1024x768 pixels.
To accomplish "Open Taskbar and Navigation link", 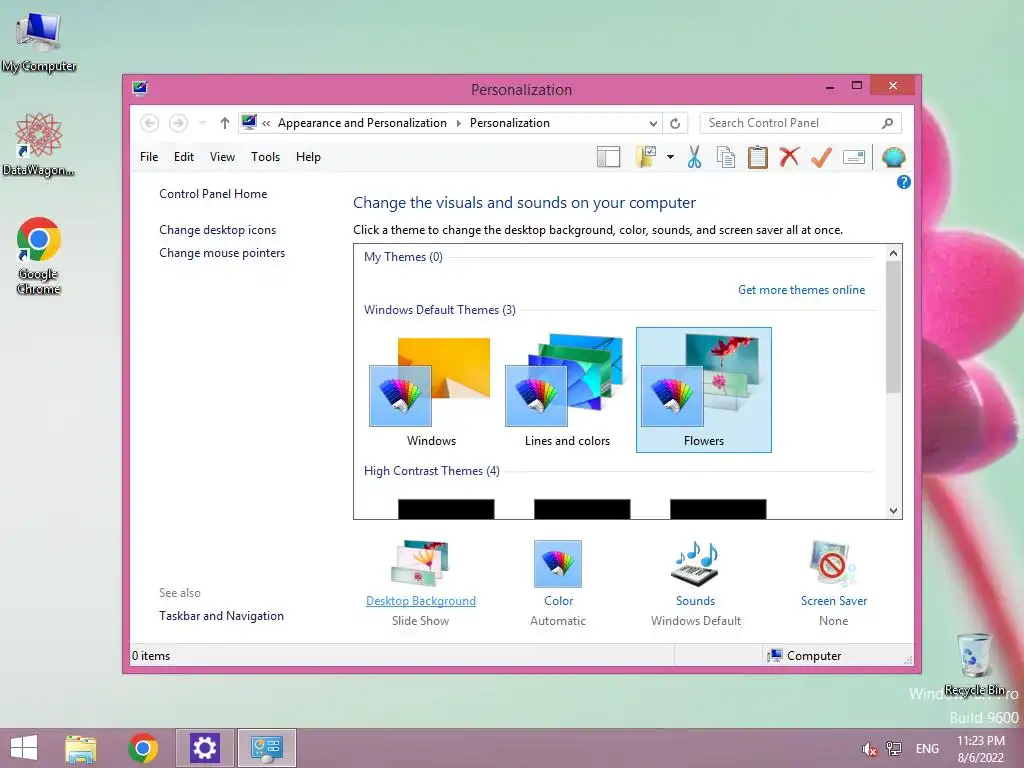I will coord(221,616).
